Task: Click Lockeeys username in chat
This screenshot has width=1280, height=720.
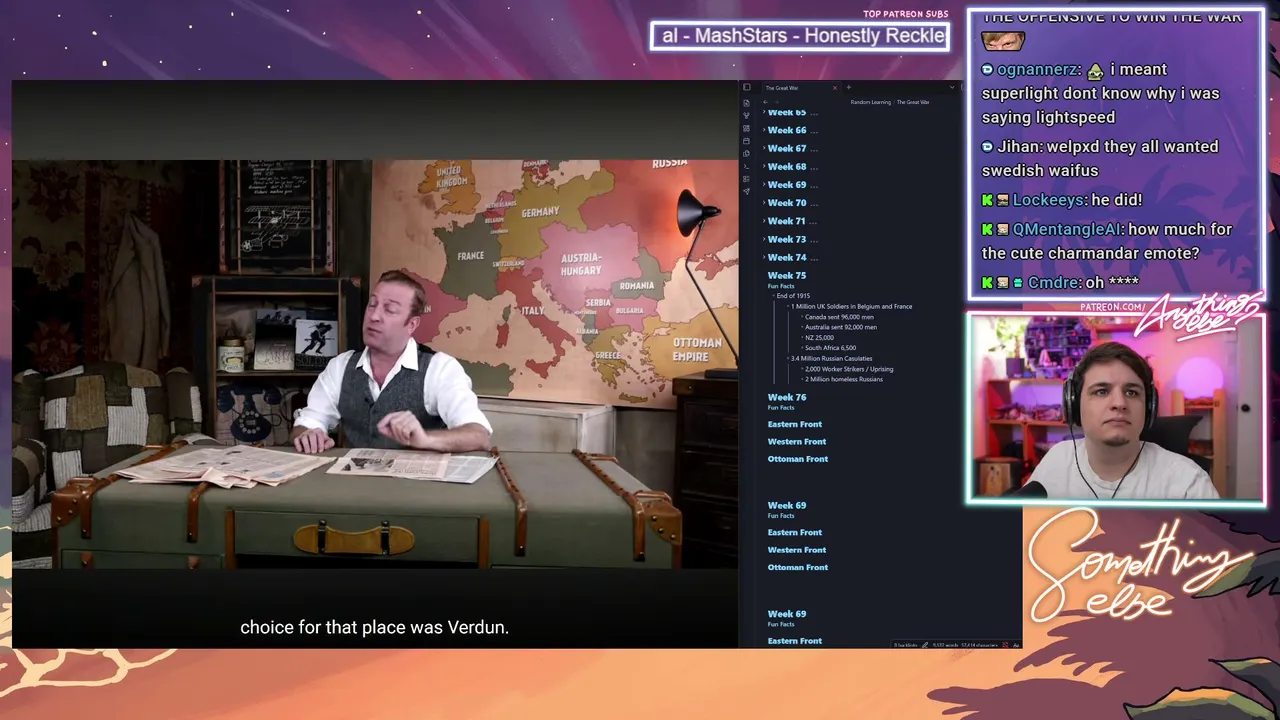Action: 1049,201
